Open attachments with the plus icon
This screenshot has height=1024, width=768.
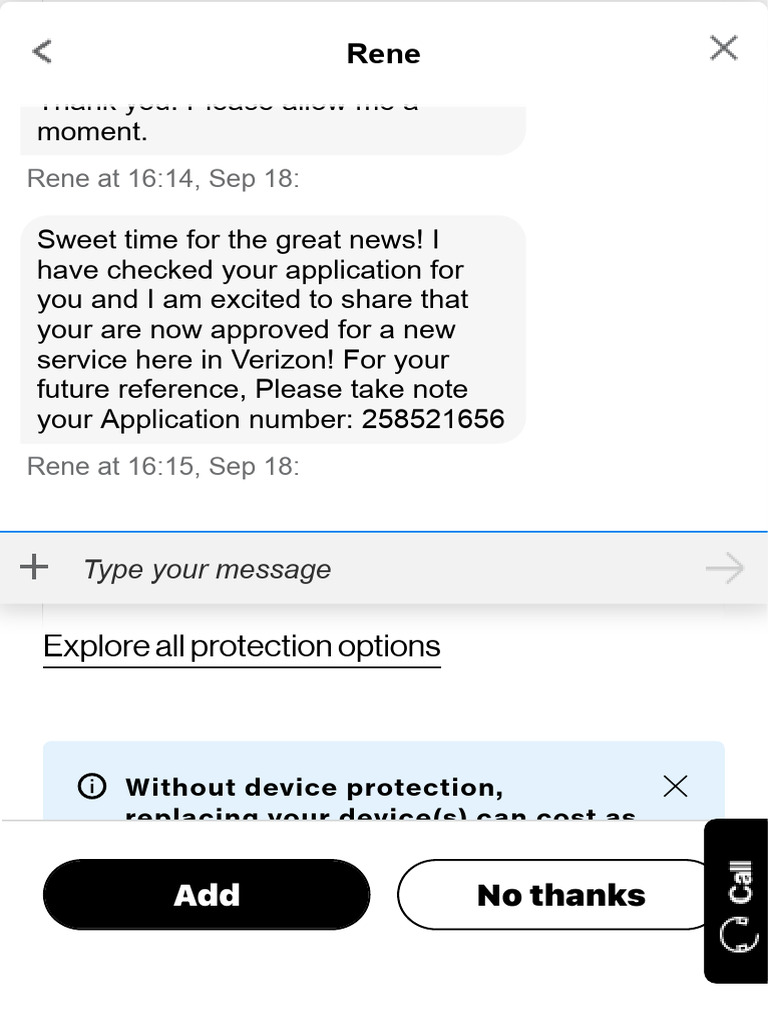pyautogui.click(x=34, y=567)
